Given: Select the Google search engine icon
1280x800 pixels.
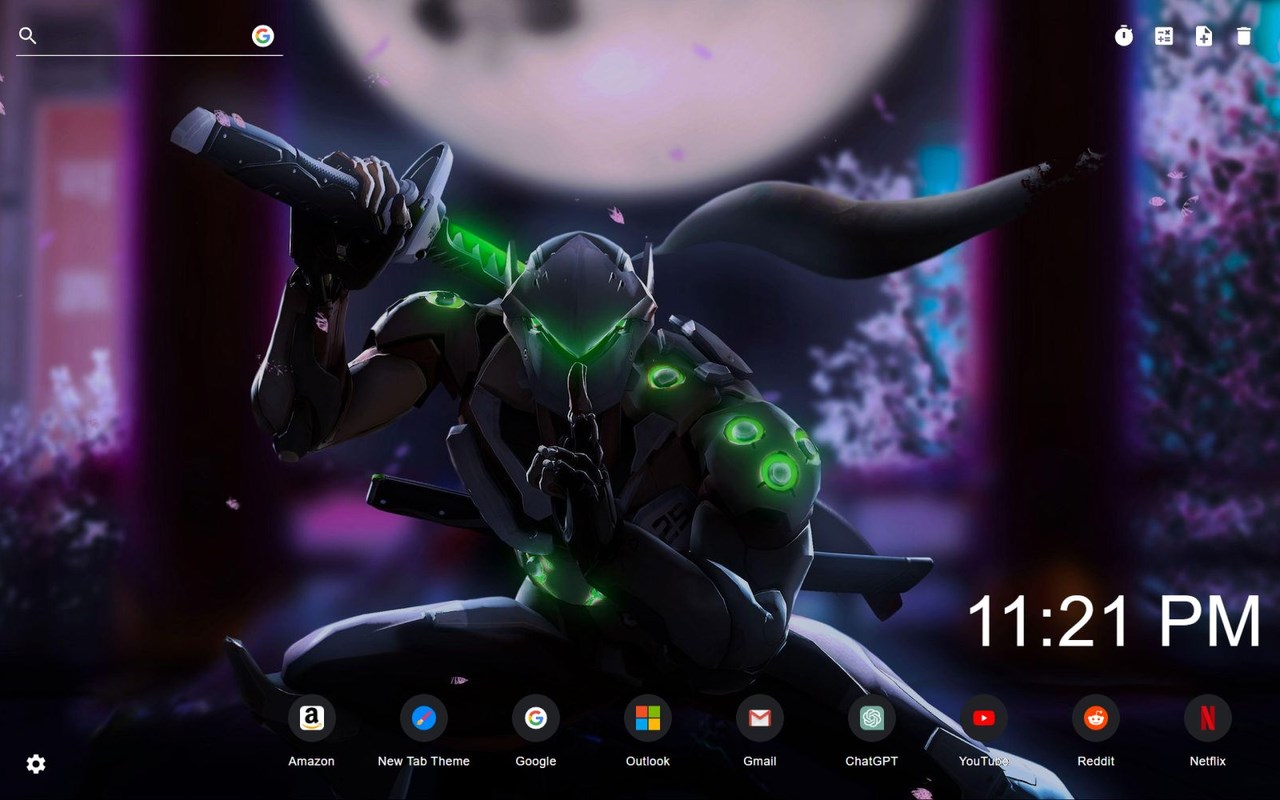Looking at the screenshot, I should click(x=262, y=36).
